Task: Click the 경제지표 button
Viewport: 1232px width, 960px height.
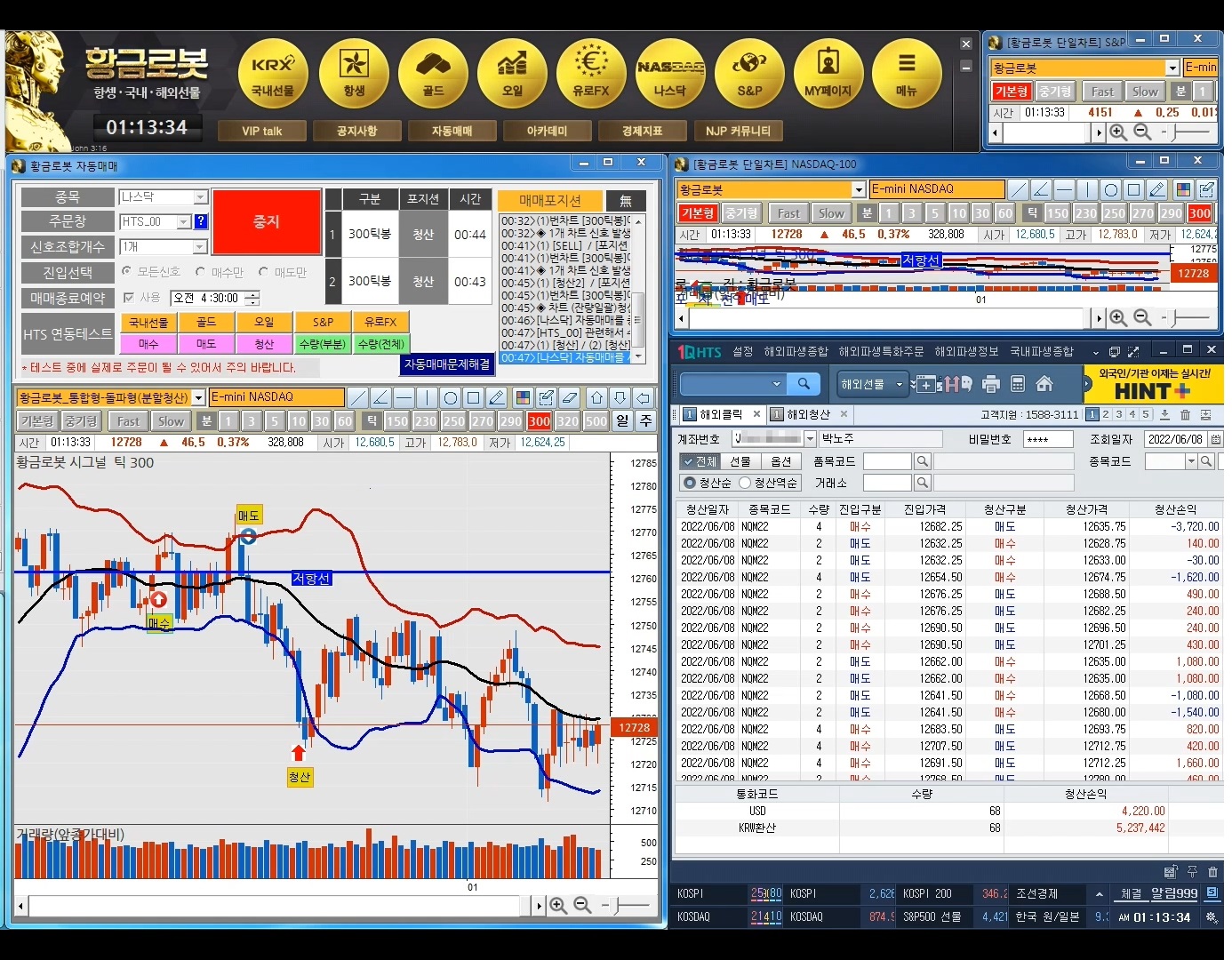Action: pyautogui.click(x=642, y=131)
